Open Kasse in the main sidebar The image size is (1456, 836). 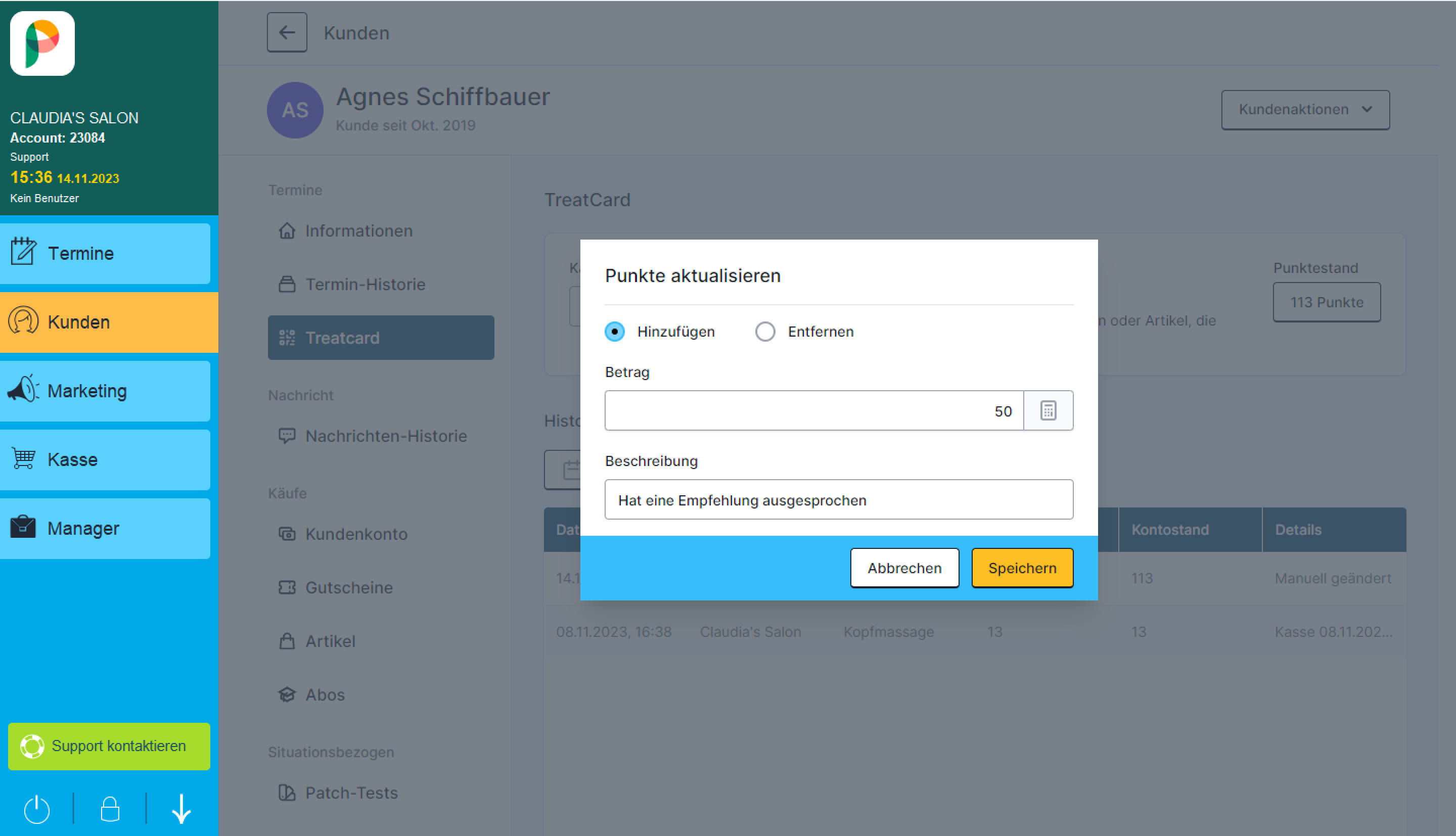coord(105,459)
